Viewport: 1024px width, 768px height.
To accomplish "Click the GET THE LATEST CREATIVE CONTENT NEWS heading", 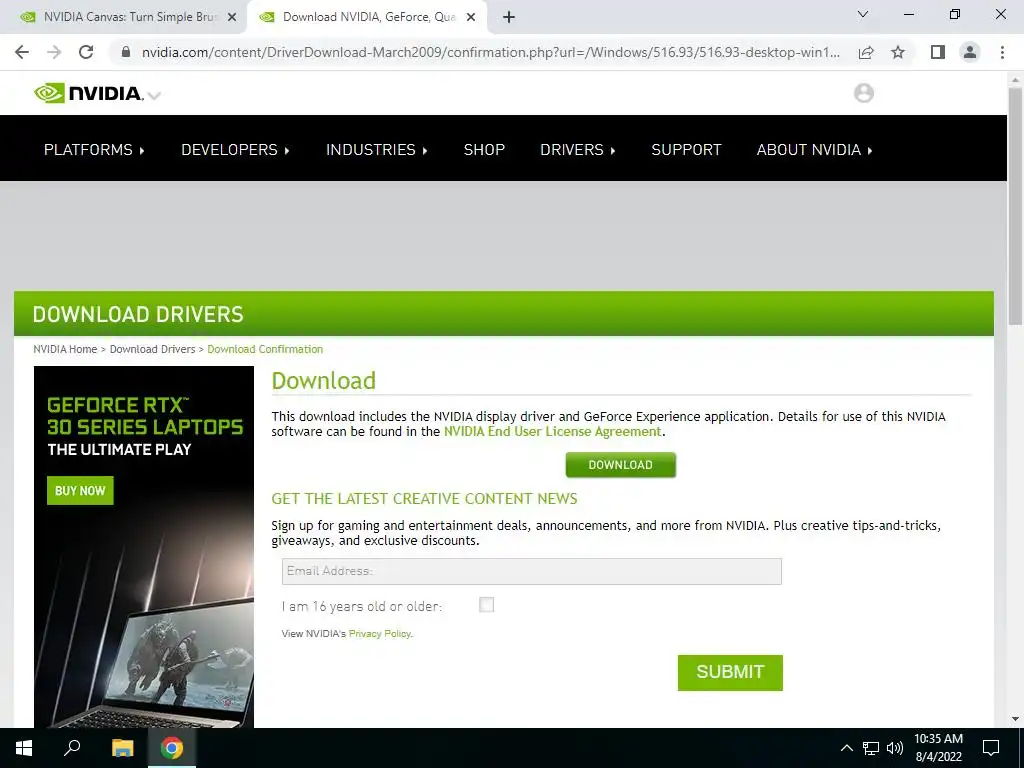I will click(424, 499).
